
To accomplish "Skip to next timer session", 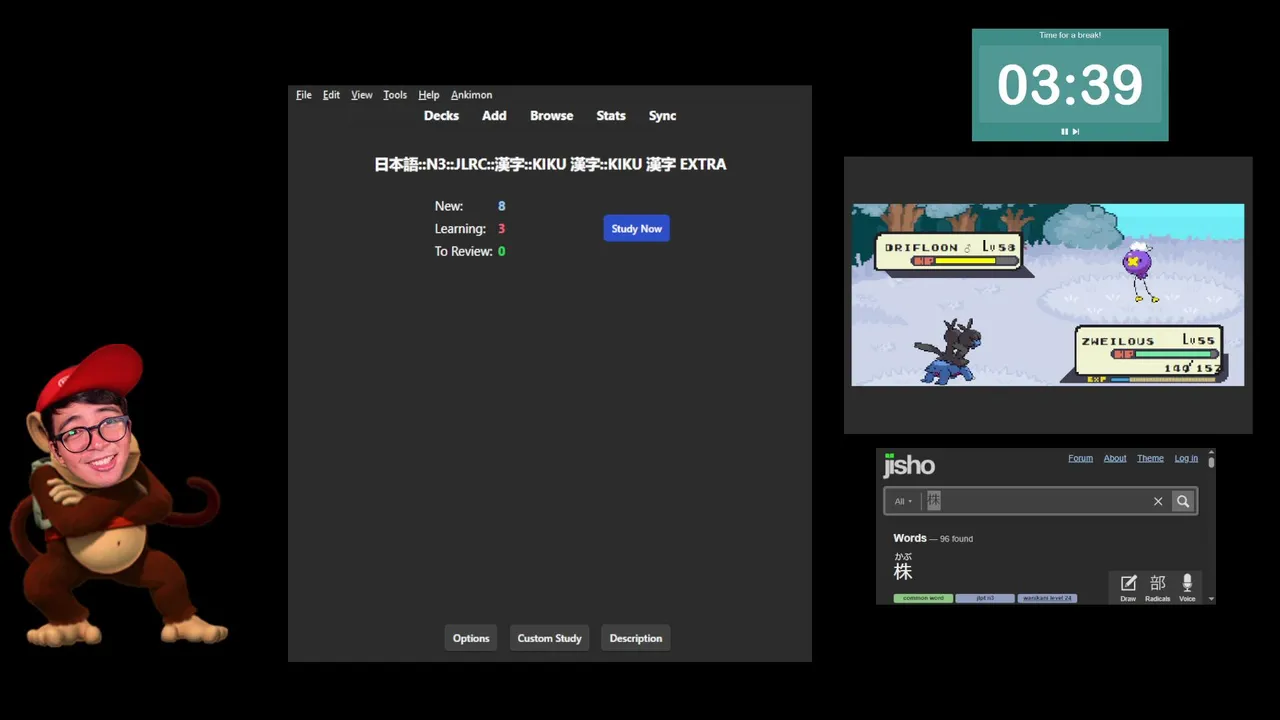I will coord(1076,131).
